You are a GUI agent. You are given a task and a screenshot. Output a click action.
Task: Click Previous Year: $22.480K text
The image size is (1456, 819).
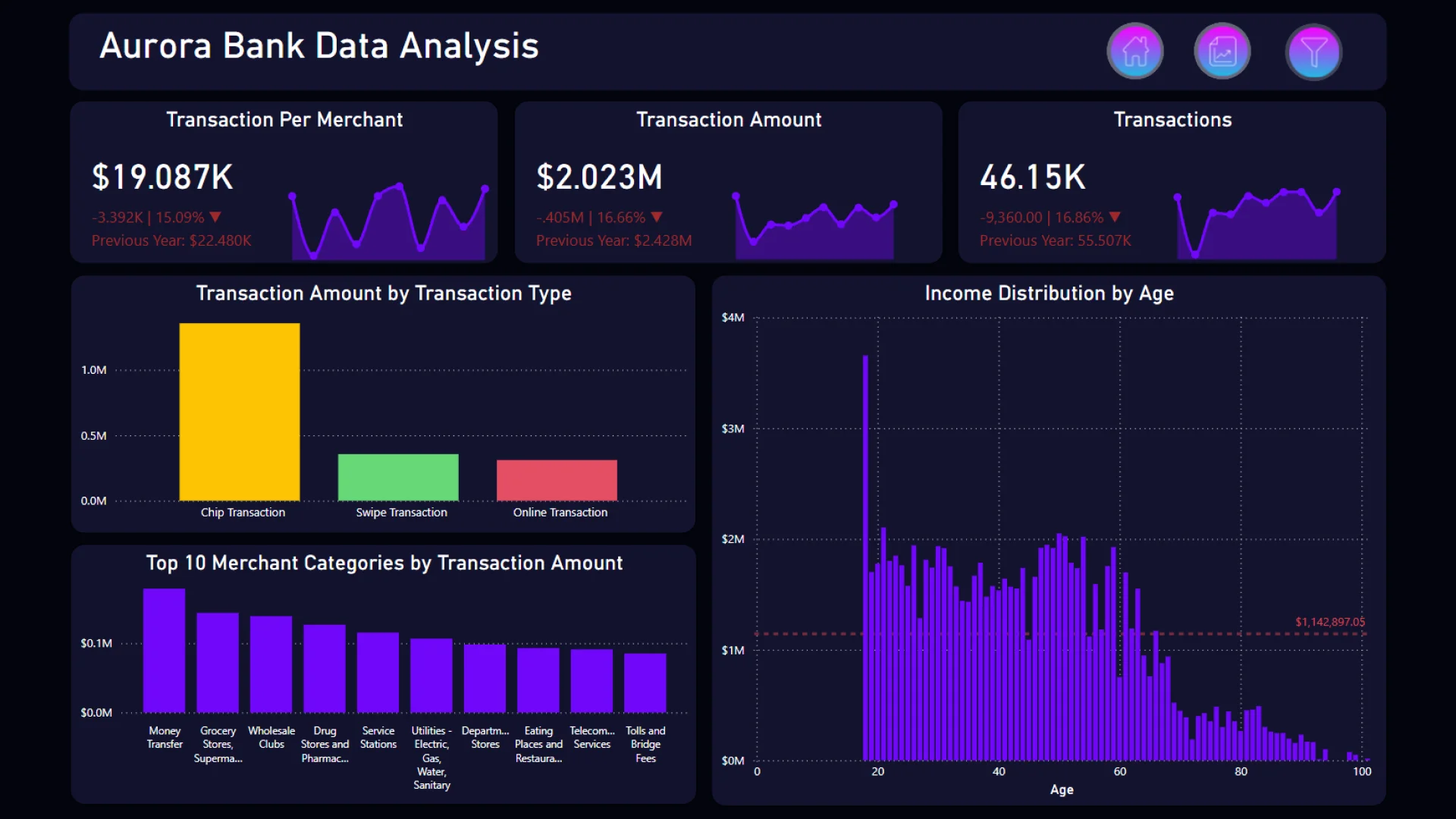click(171, 240)
